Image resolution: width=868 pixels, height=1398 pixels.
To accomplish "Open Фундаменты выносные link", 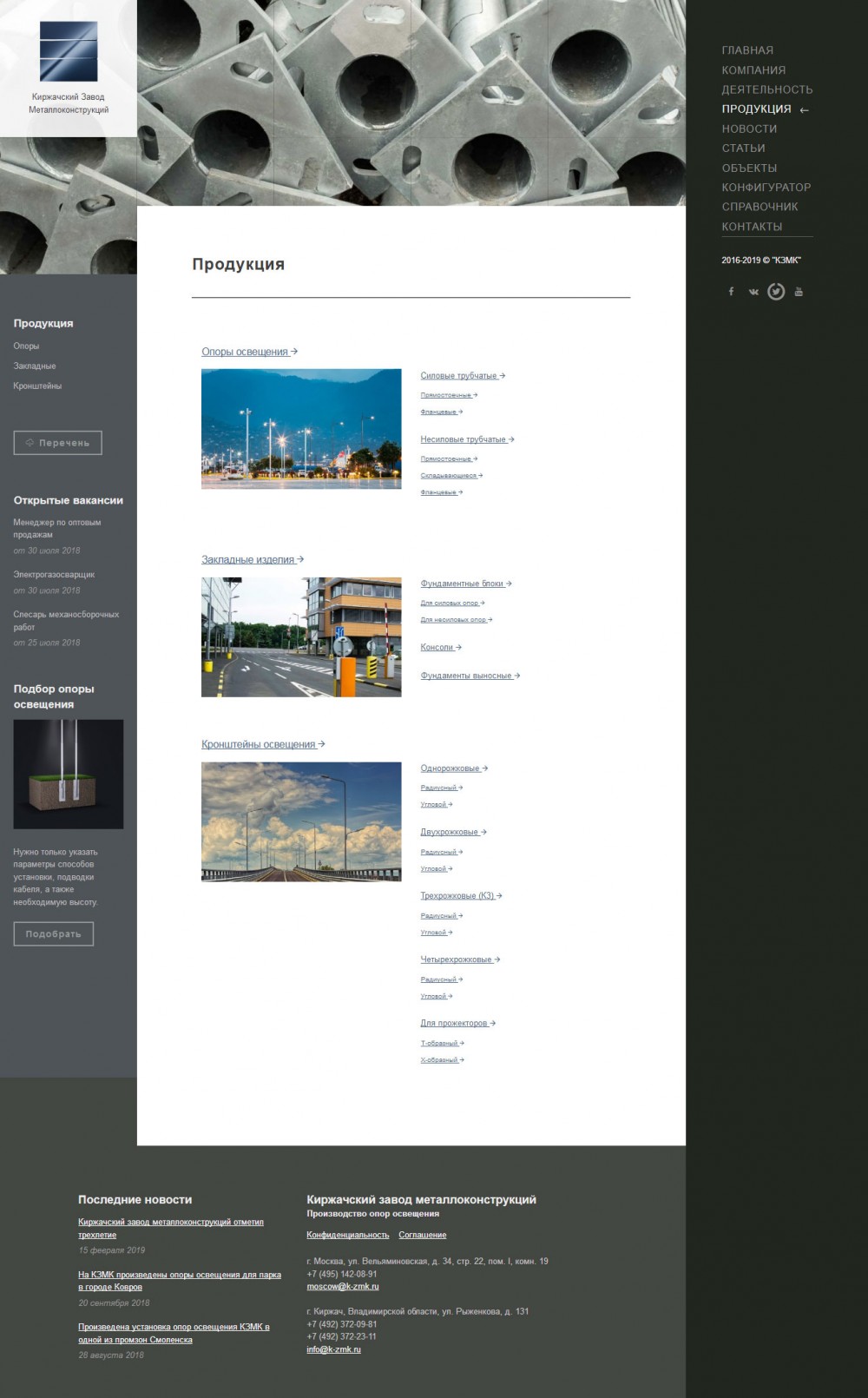I will (470, 676).
